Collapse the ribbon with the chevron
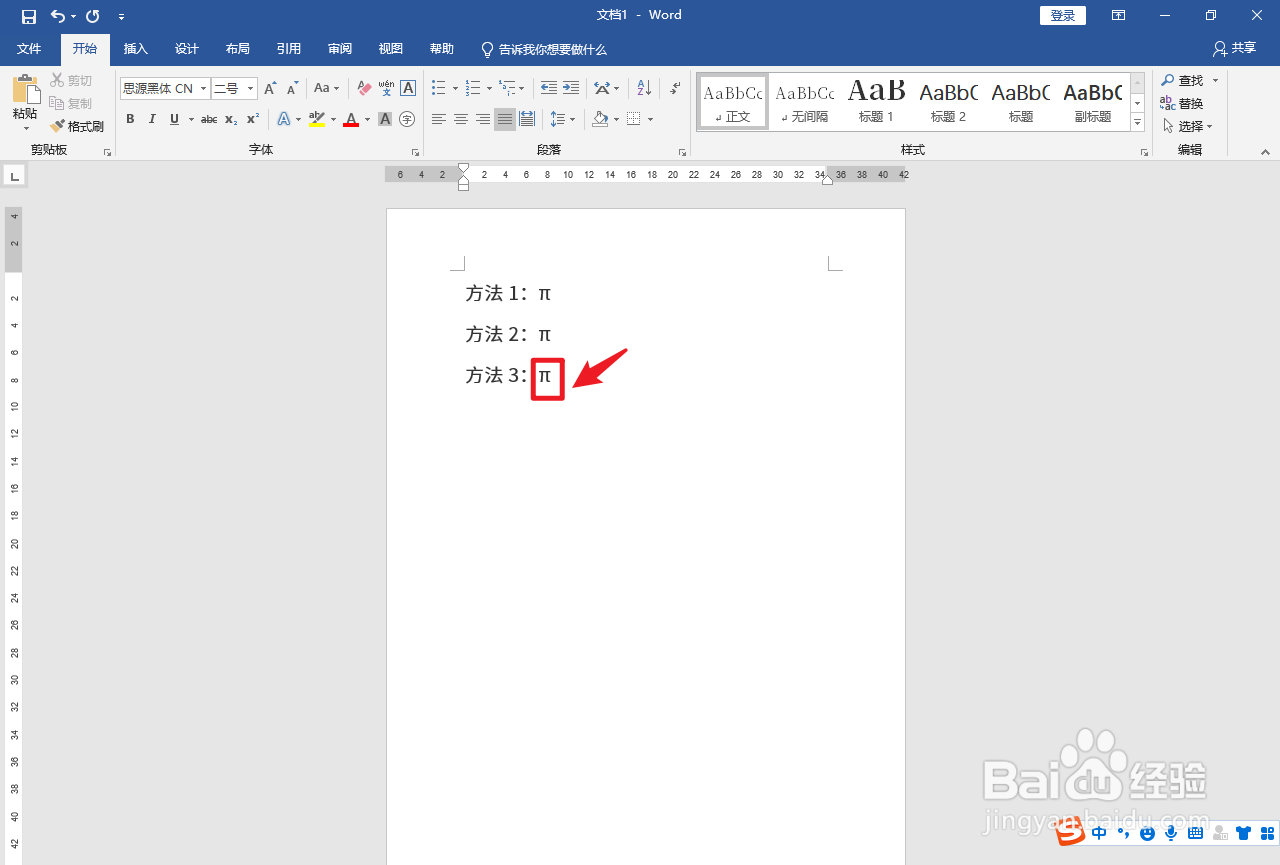1280x865 pixels. pos(1265,152)
